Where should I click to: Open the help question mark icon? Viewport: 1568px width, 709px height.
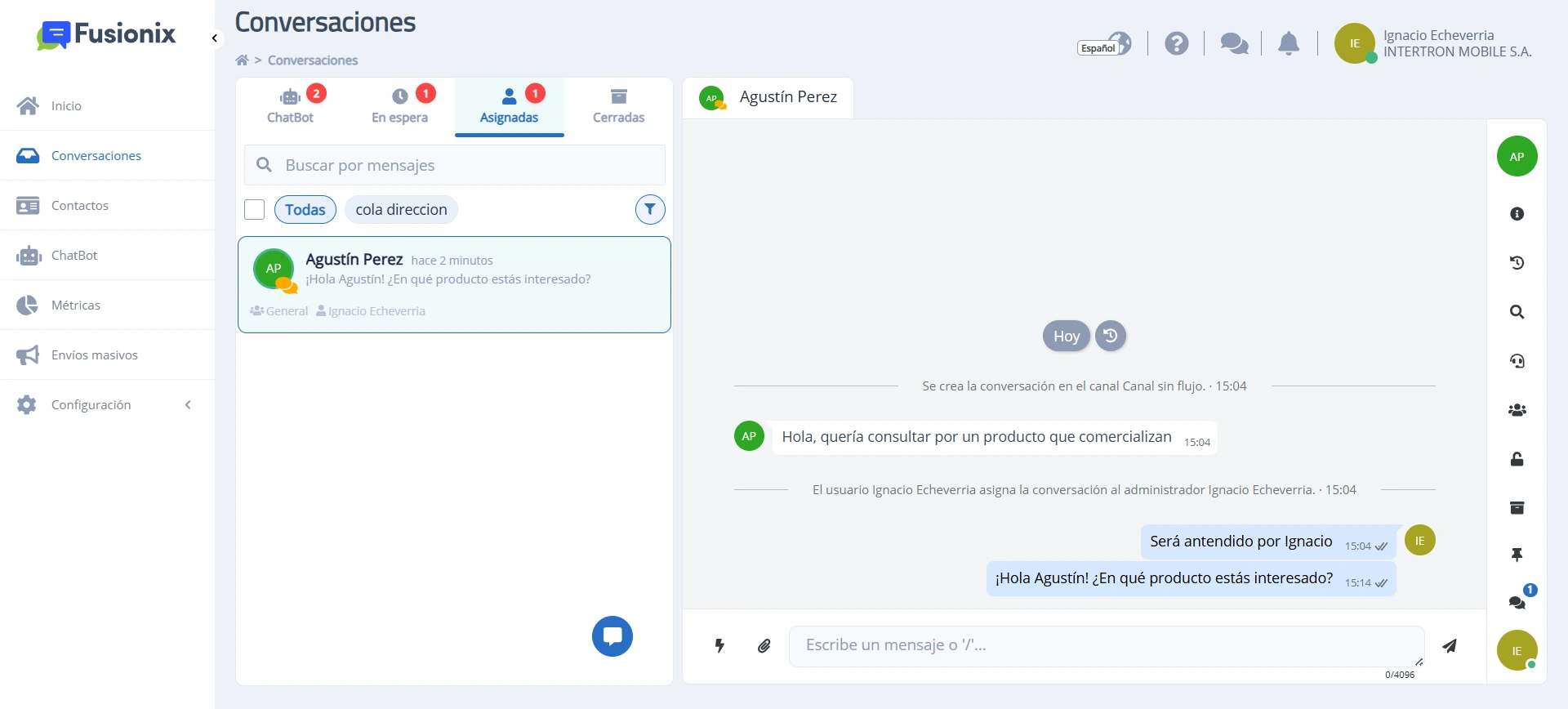(x=1177, y=43)
